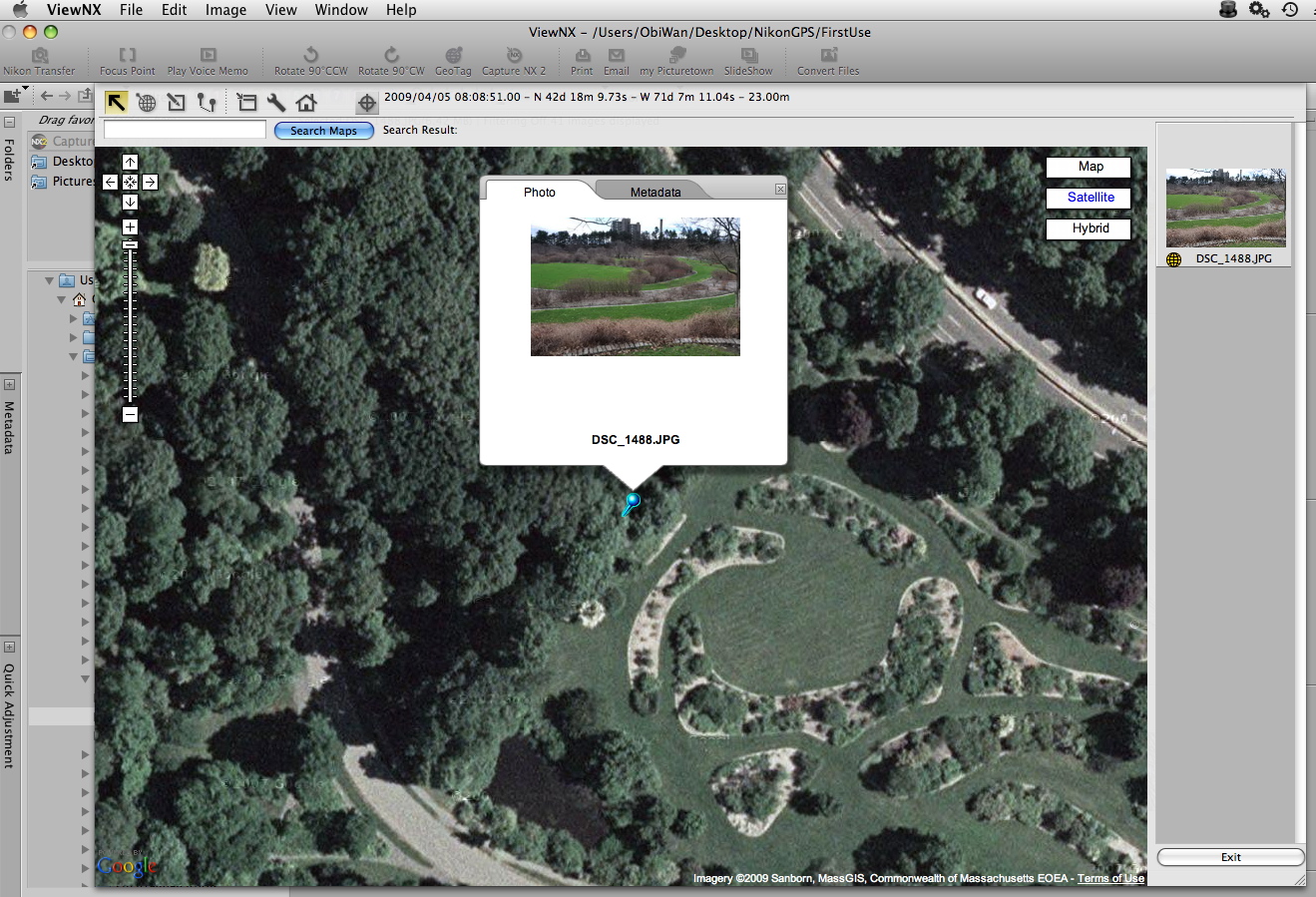Click globe GPS icon beside DSC_1488.JPG

[x=1174, y=259]
